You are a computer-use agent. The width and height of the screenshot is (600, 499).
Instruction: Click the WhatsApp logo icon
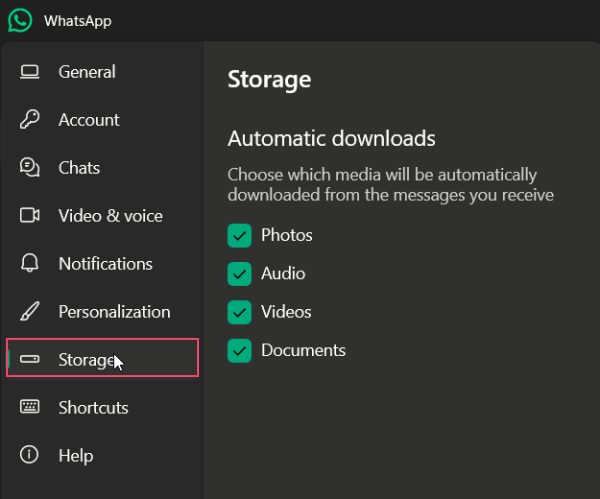click(20, 20)
